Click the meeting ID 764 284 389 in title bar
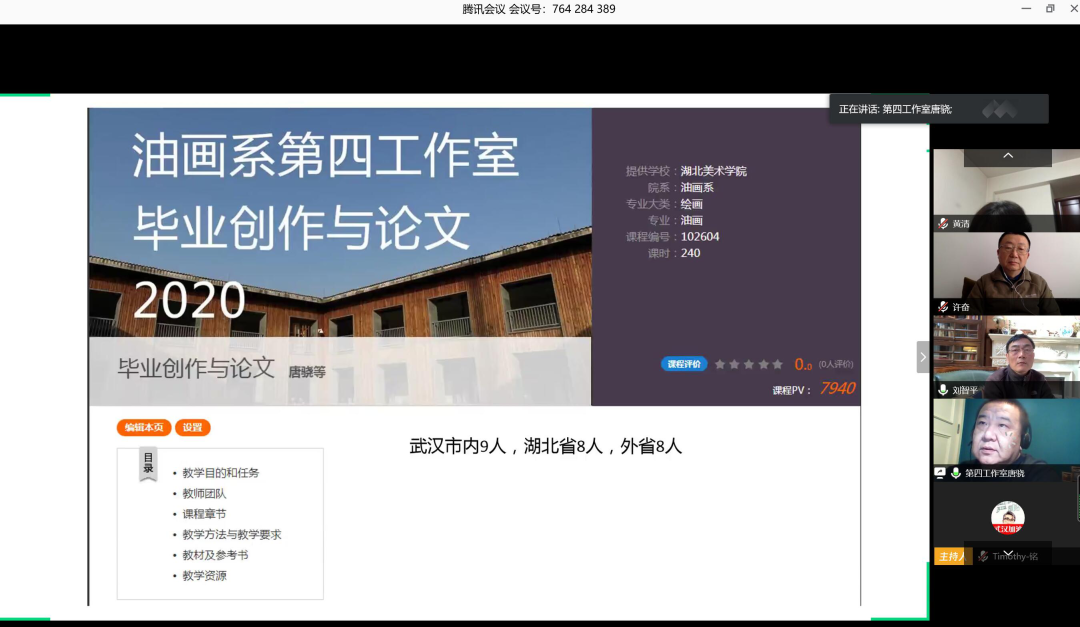This screenshot has height=627, width=1080. [x=583, y=9]
